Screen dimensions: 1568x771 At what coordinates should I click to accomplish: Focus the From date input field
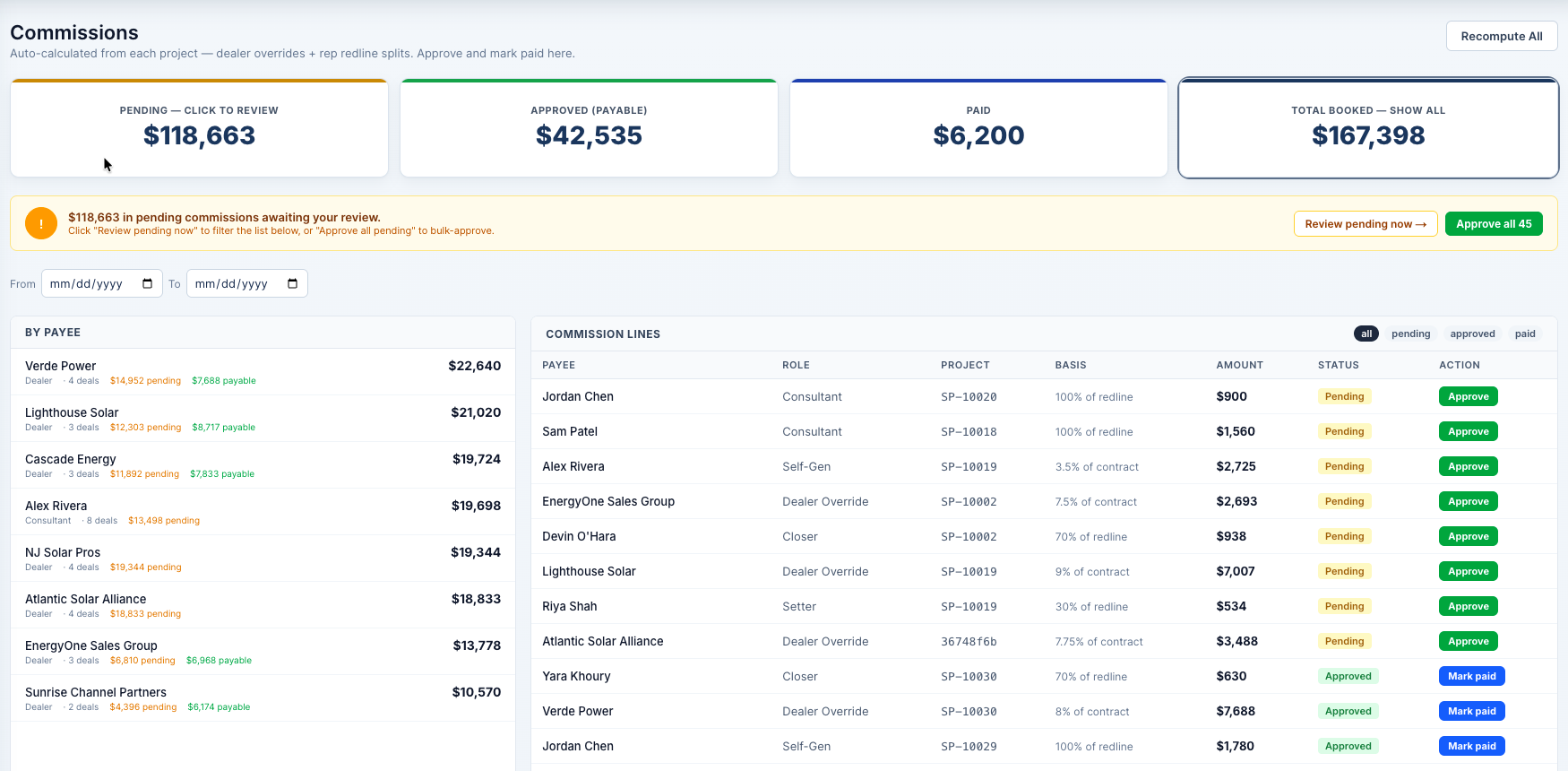coord(102,283)
